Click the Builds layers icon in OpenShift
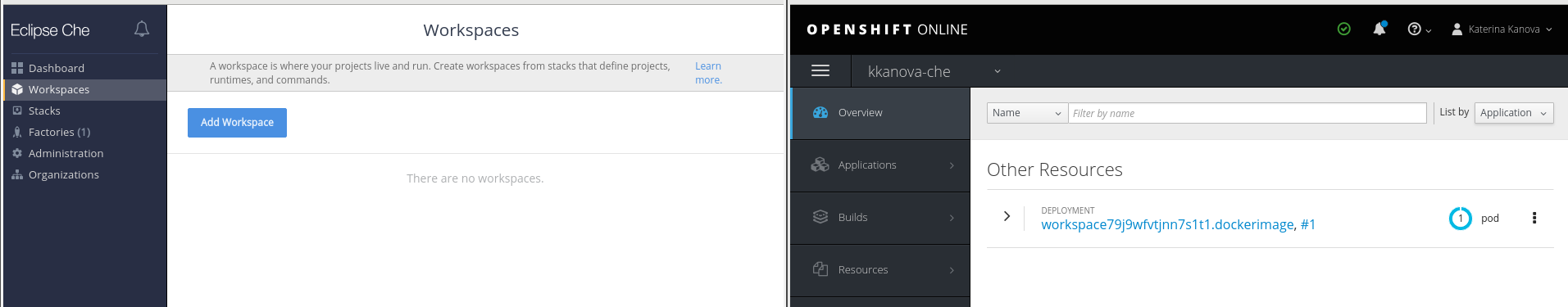 pyautogui.click(x=820, y=217)
